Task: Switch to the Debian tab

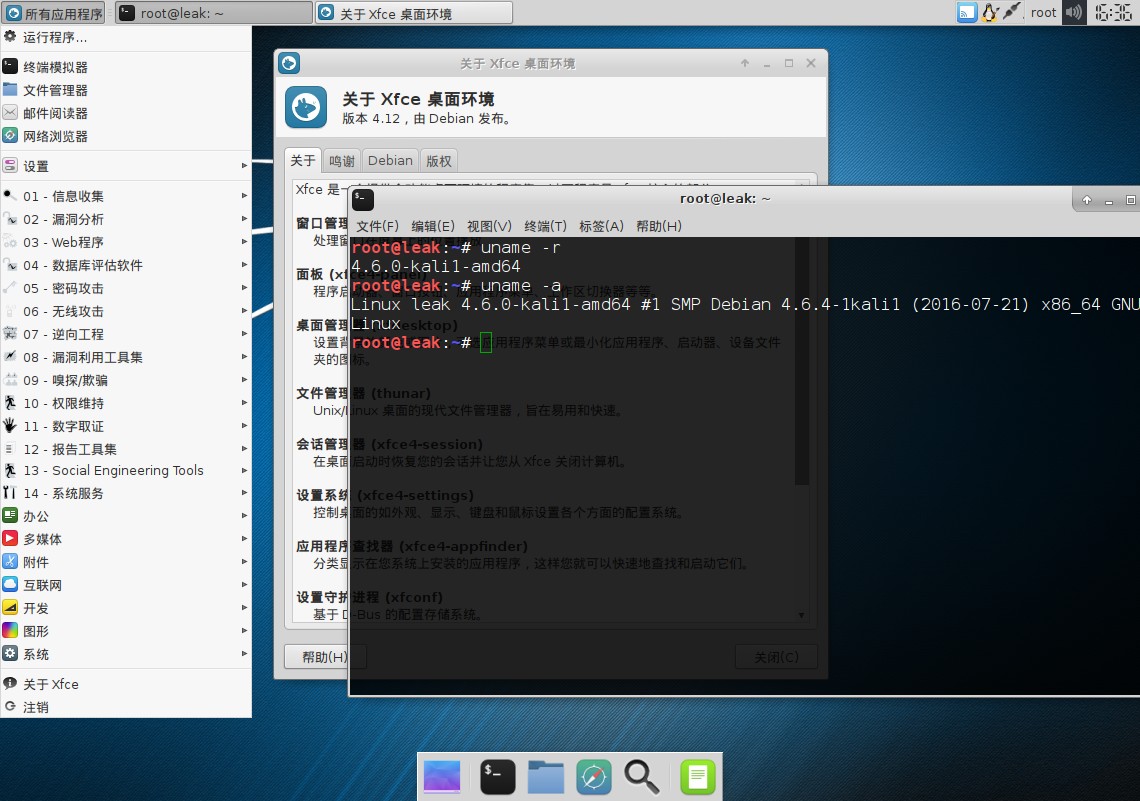Action: pyautogui.click(x=390, y=161)
